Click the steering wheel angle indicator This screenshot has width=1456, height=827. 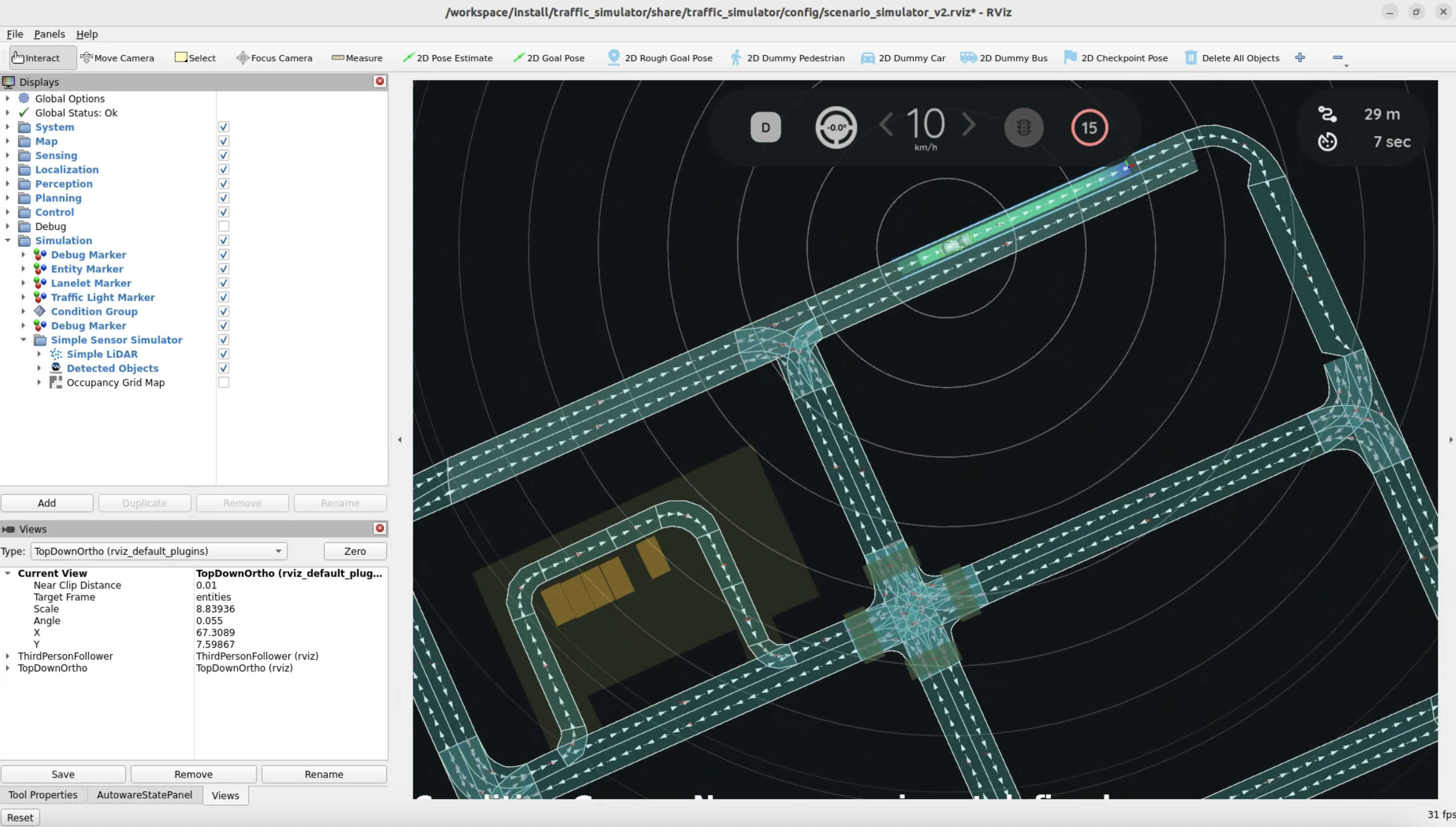coord(835,127)
